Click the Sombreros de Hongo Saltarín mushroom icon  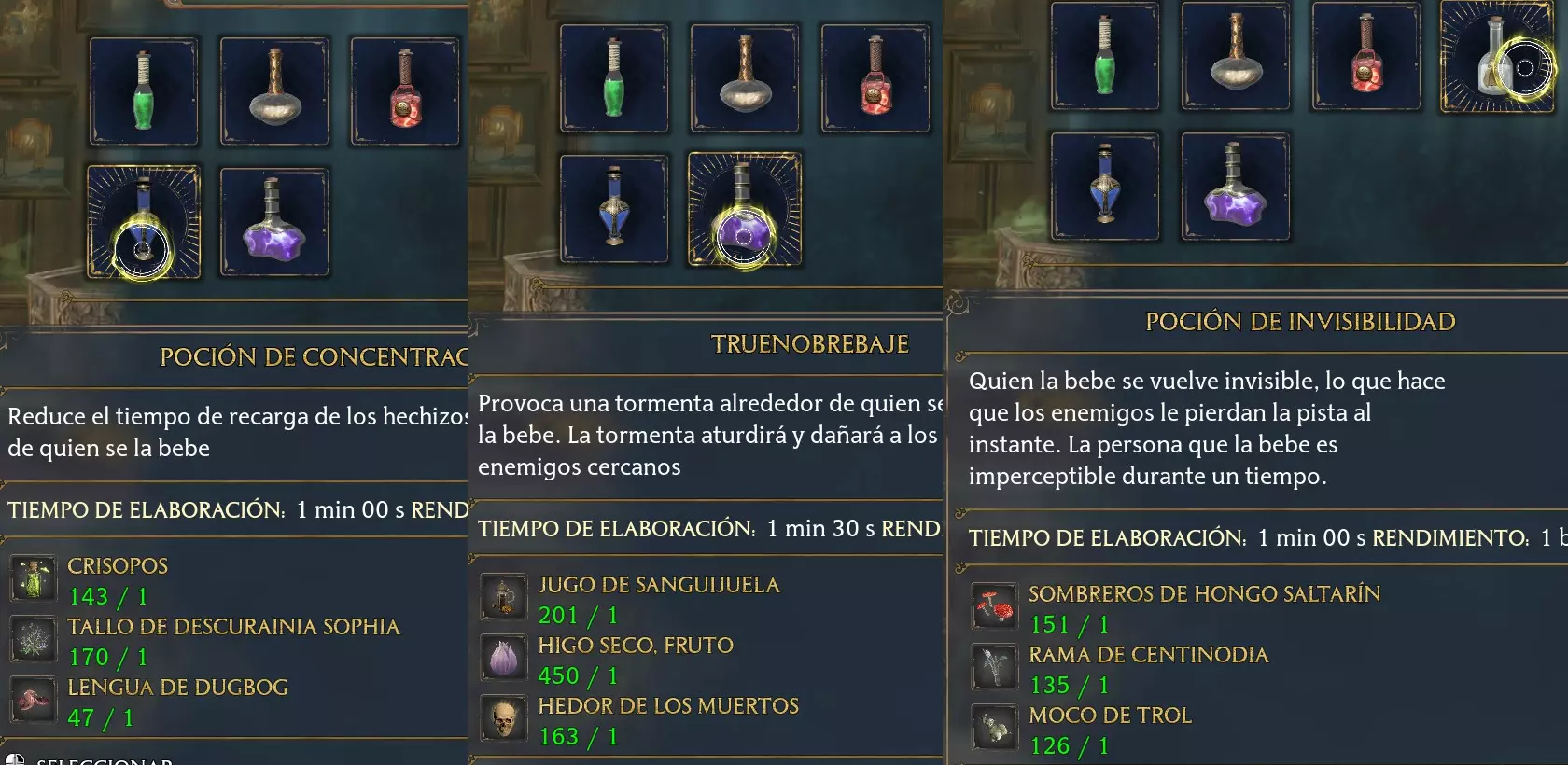995,606
